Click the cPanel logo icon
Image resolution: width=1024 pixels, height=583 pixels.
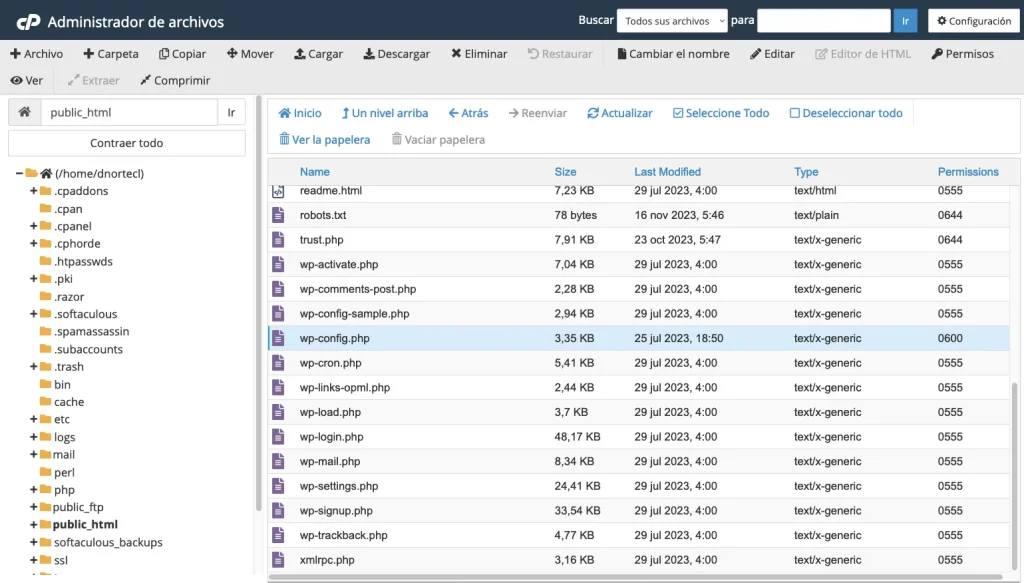[28, 22]
